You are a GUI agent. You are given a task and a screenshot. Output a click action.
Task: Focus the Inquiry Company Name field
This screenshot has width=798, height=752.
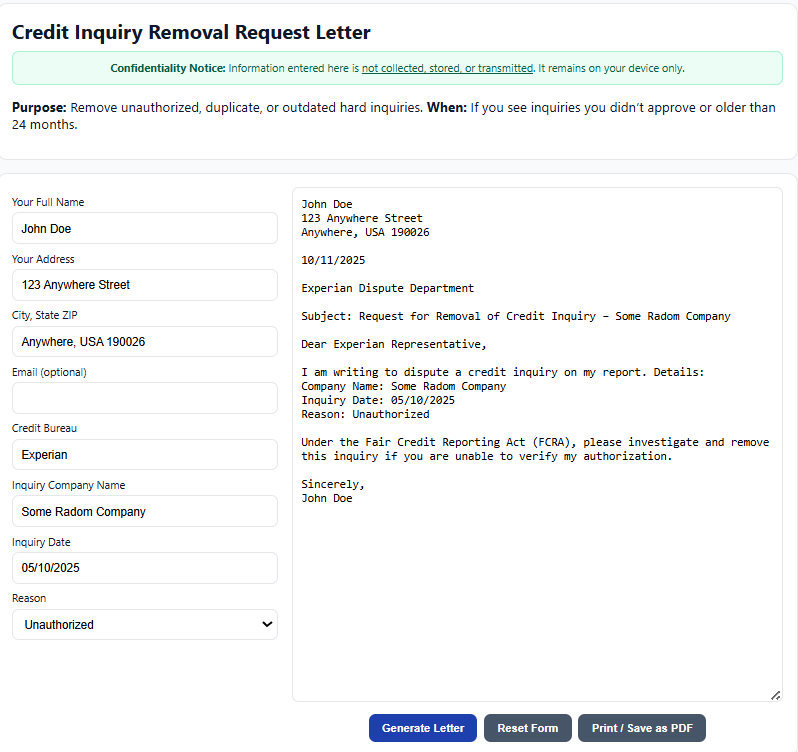(145, 511)
